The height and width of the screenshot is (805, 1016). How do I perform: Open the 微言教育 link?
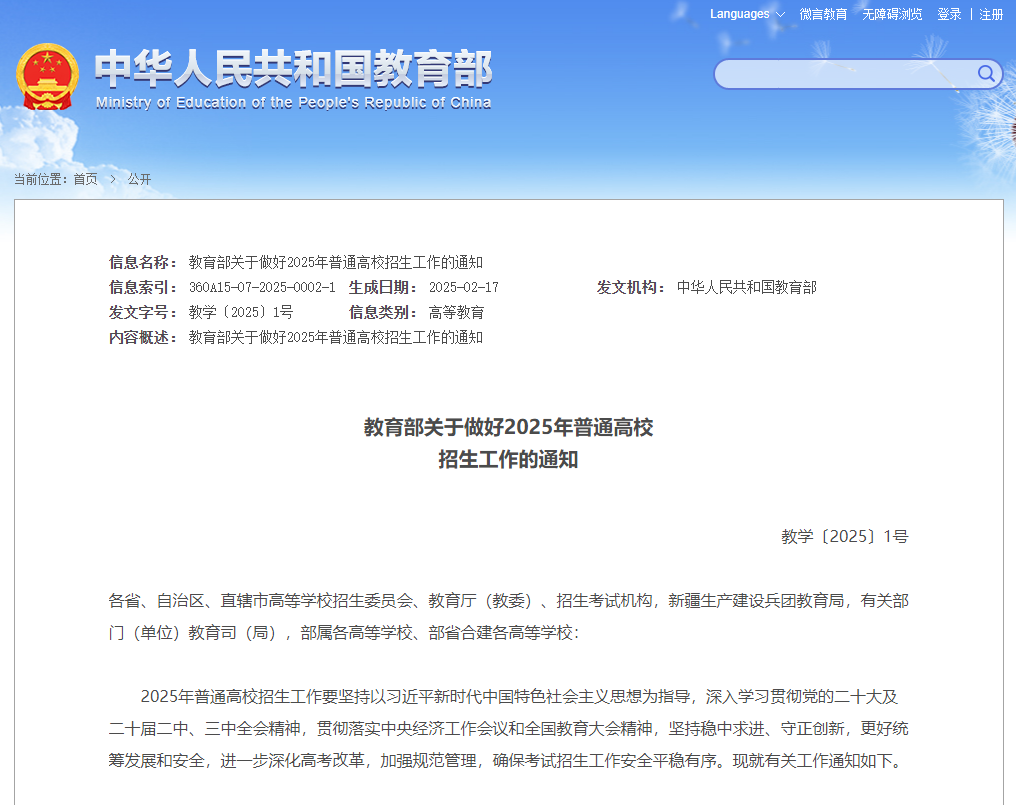pyautogui.click(x=823, y=14)
